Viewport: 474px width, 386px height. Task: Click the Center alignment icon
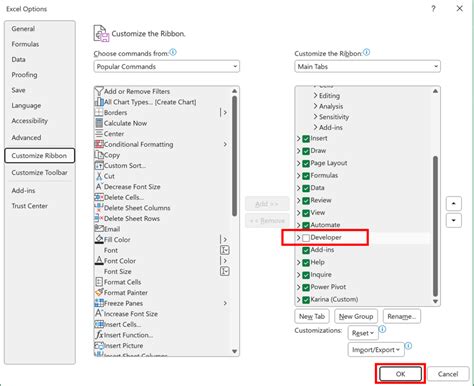click(x=99, y=134)
